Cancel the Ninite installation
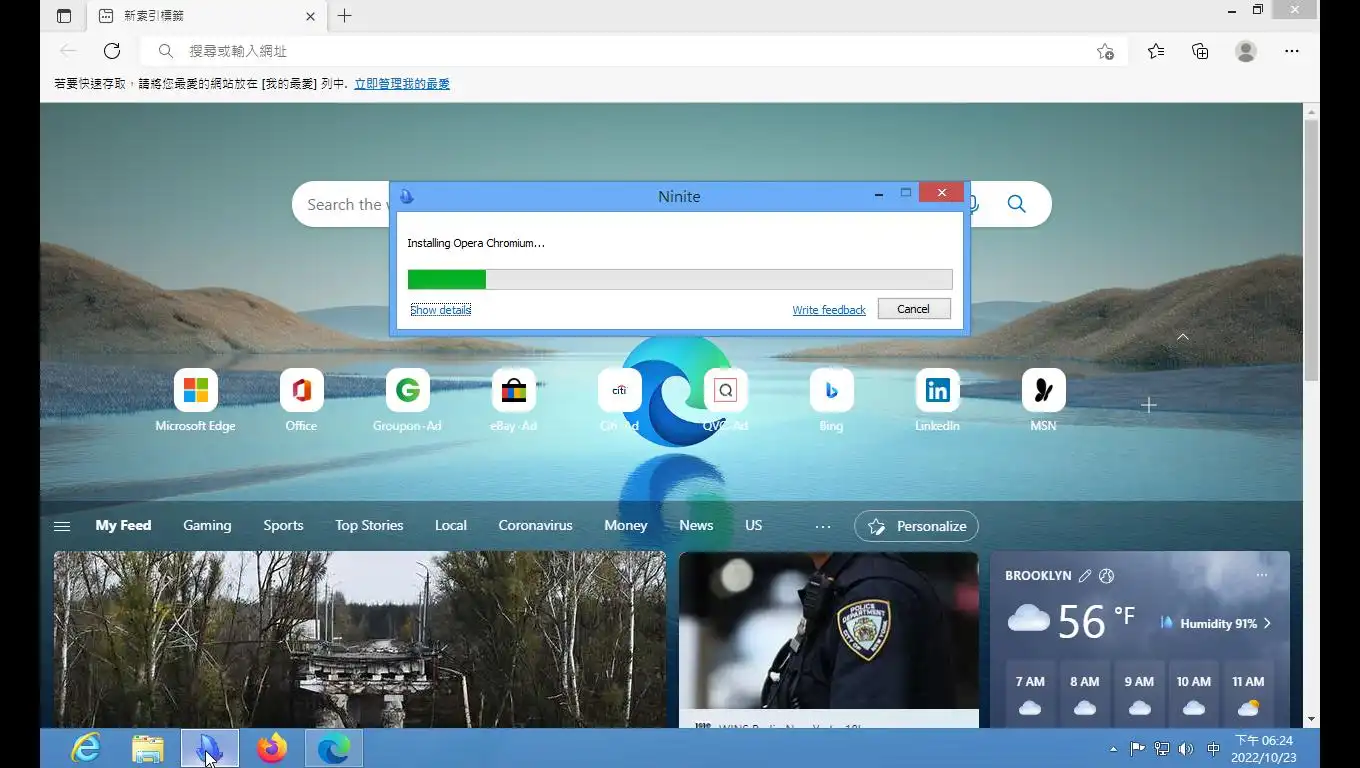This screenshot has height=768, width=1360. click(x=914, y=309)
